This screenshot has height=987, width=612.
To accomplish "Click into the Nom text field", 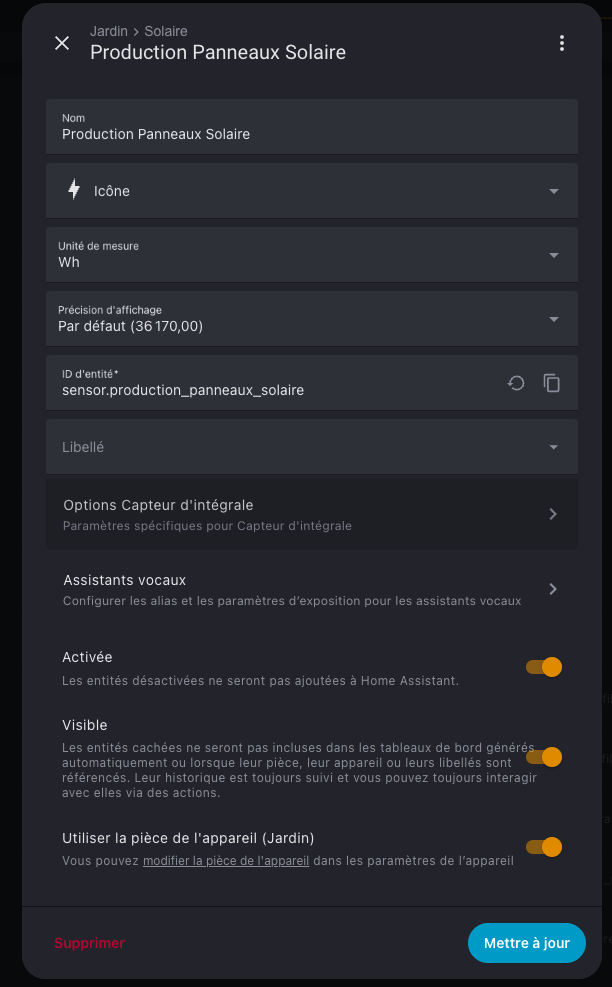I will pyautogui.click(x=312, y=127).
